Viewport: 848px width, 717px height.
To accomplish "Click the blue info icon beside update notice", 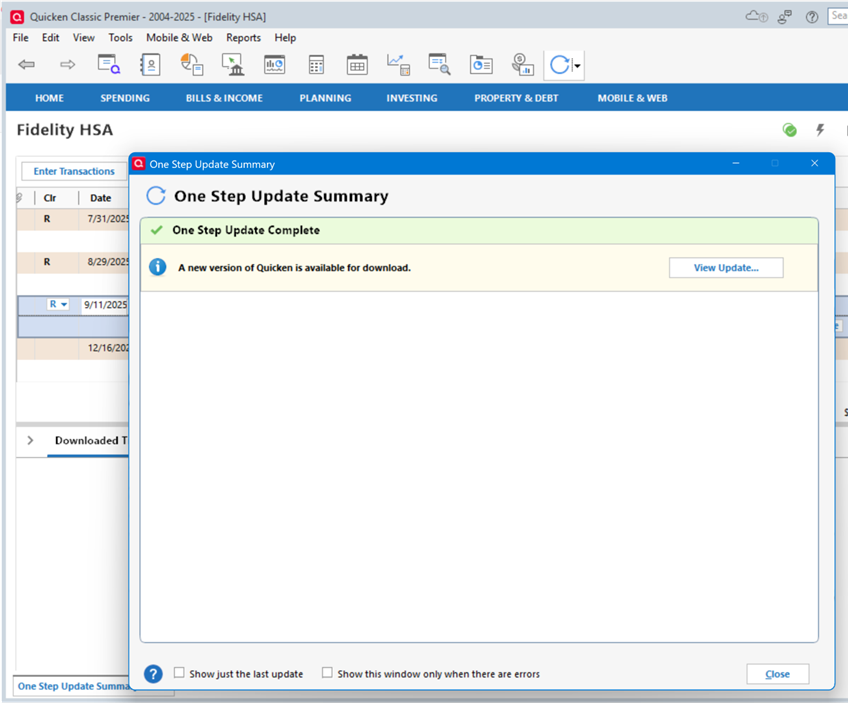I will [x=157, y=267].
